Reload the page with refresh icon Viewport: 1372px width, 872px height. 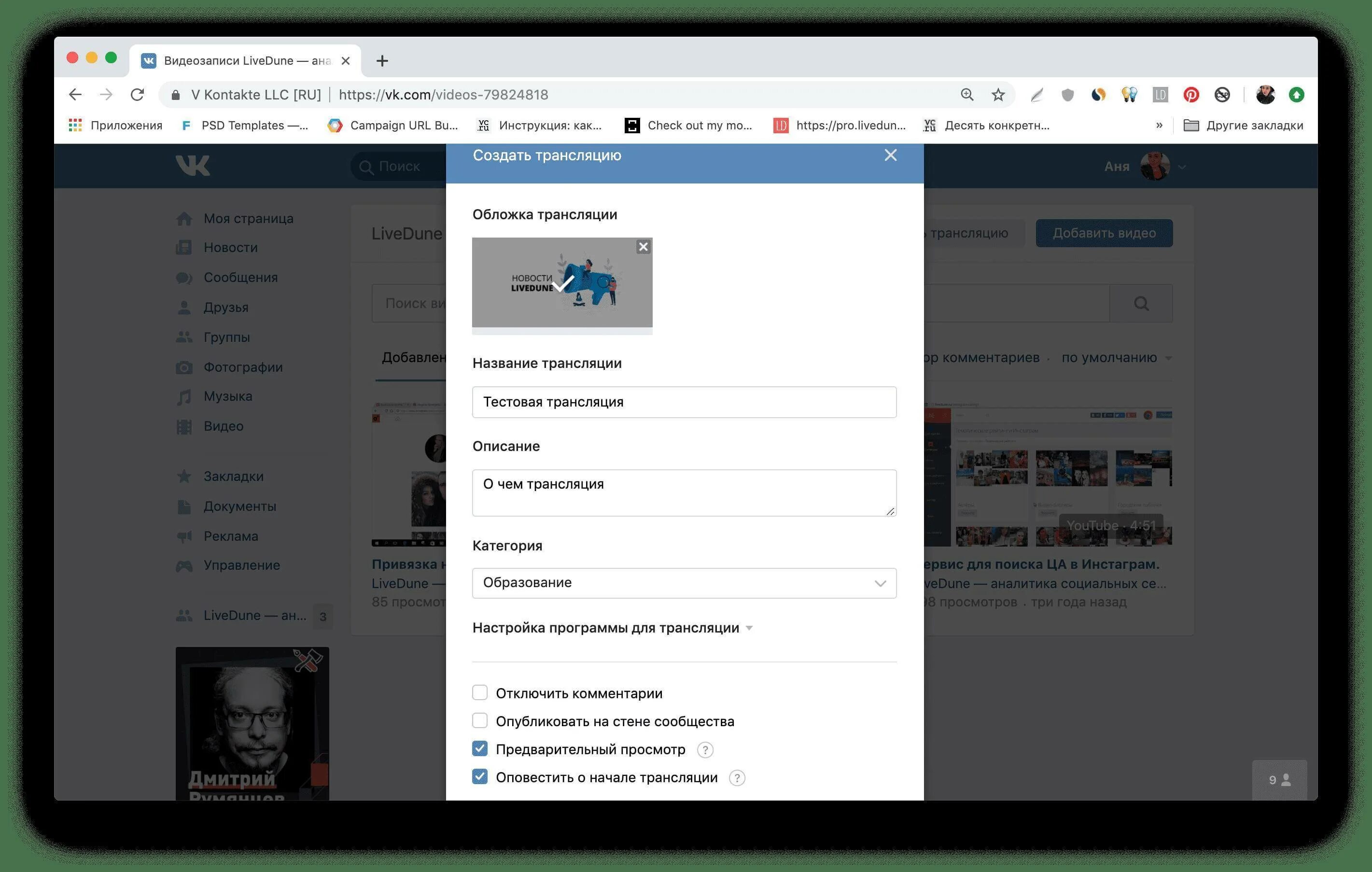137,95
